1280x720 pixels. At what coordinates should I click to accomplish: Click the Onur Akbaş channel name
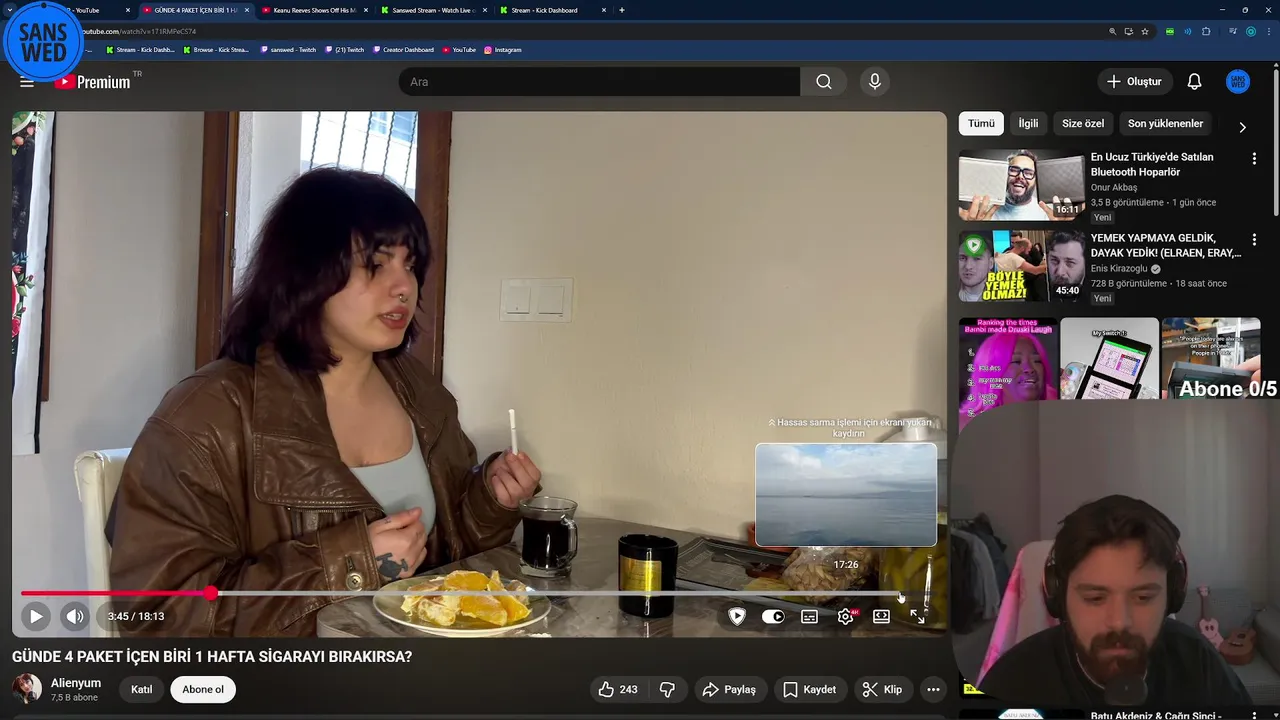tap(1114, 188)
